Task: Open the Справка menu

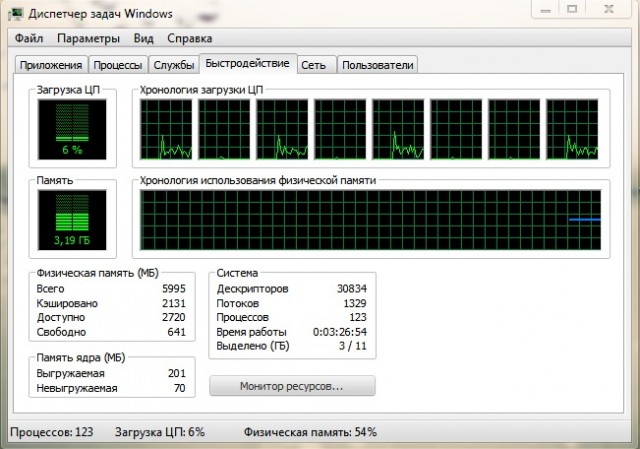Action: pyautogui.click(x=189, y=38)
